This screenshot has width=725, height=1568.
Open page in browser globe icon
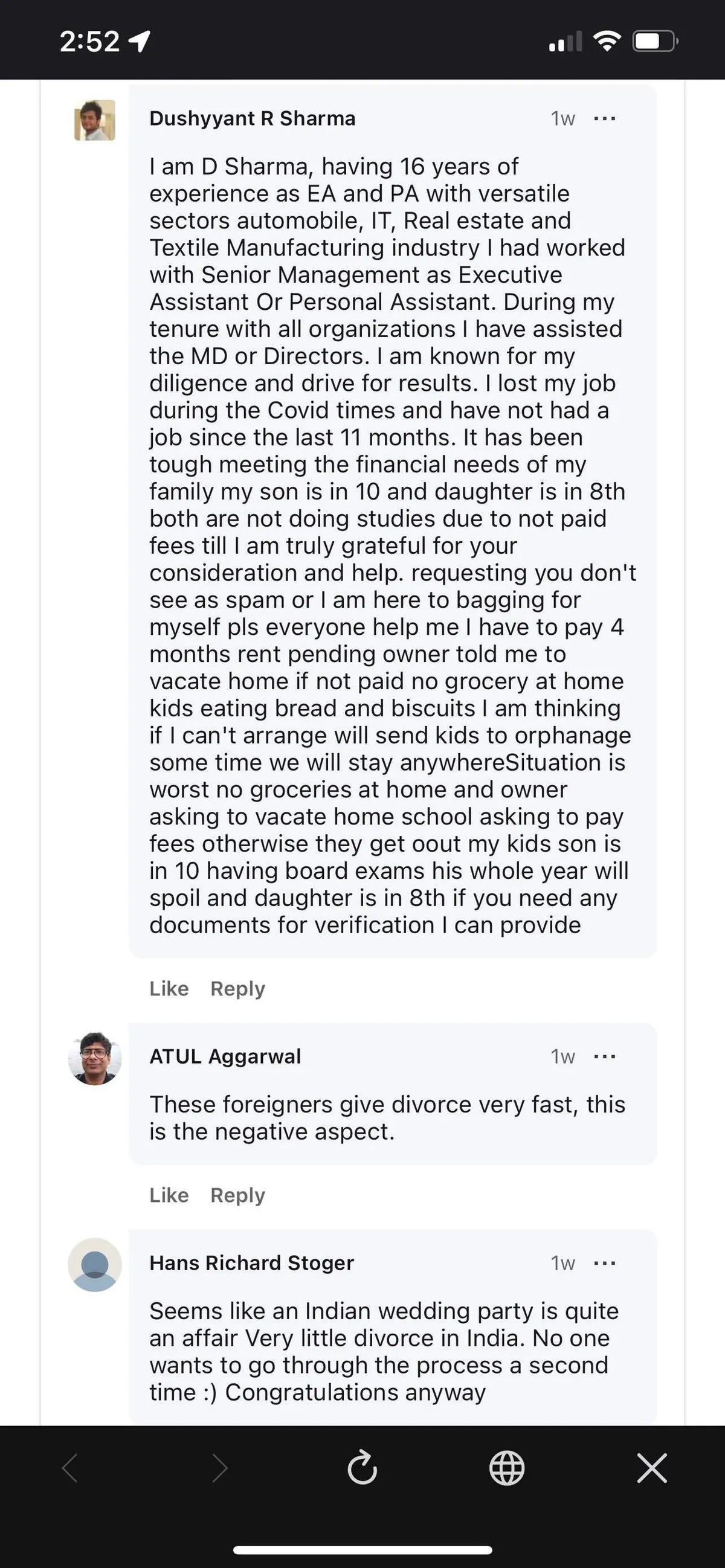(x=506, y=1468)
